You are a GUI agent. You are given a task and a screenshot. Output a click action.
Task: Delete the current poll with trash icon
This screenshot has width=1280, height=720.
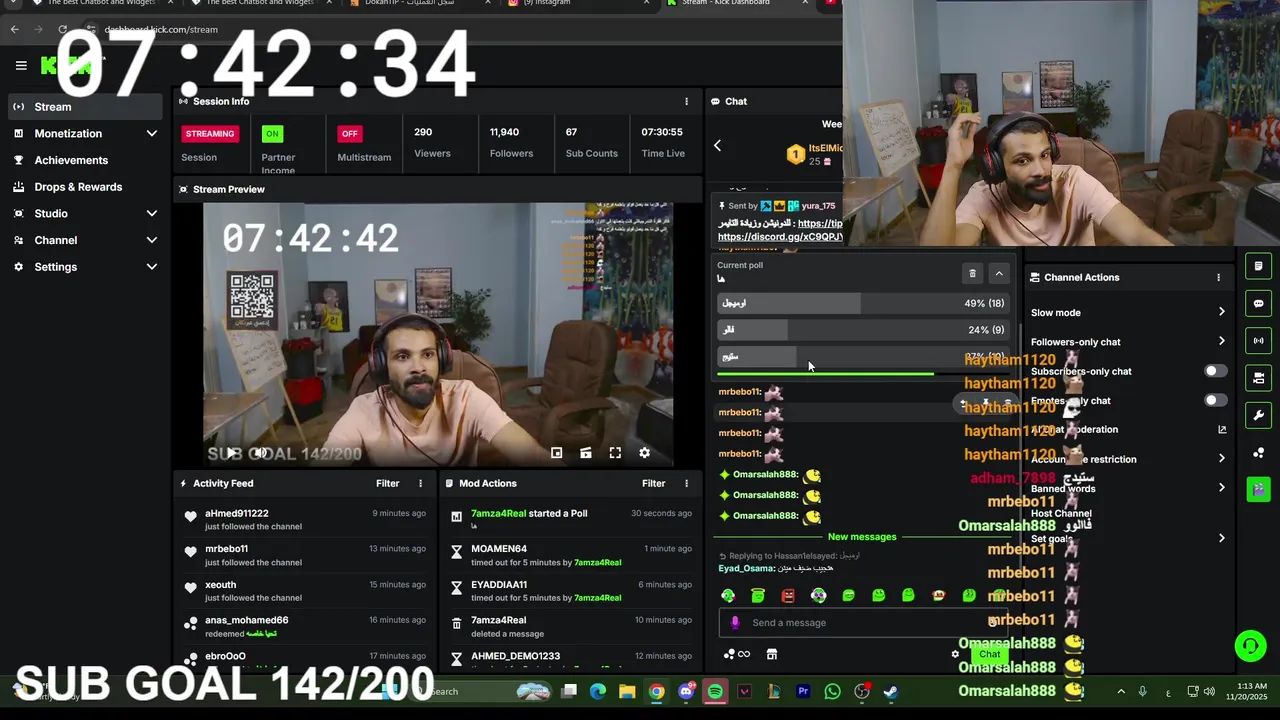(972, 273)
